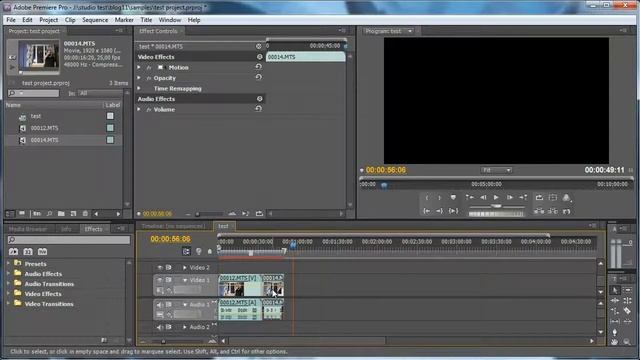Click the New Item icon in Project panel
Image resolution: width=640 pixels, height=360 pixels.
point(73,213)
